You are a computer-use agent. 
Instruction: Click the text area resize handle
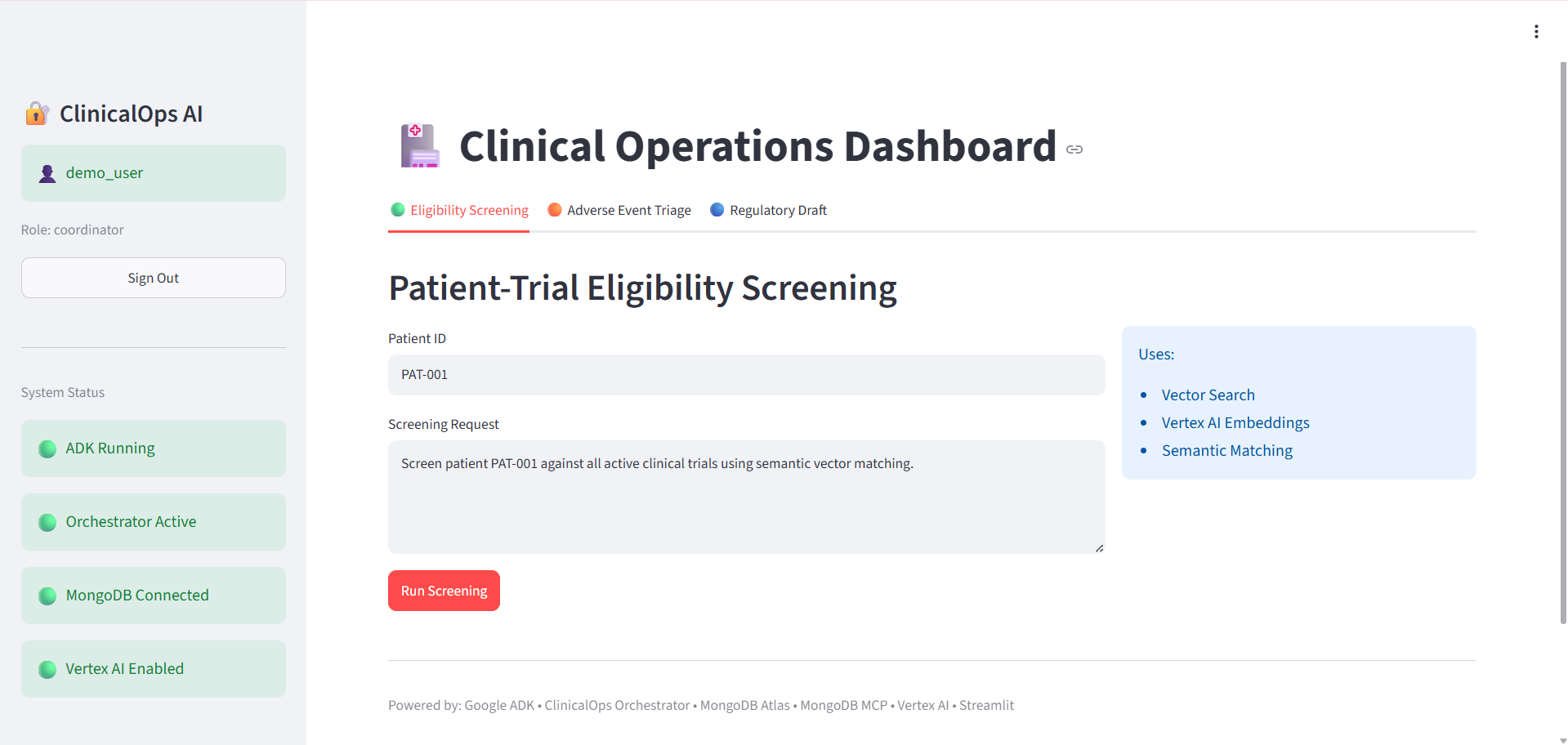tap(1099, 548)
